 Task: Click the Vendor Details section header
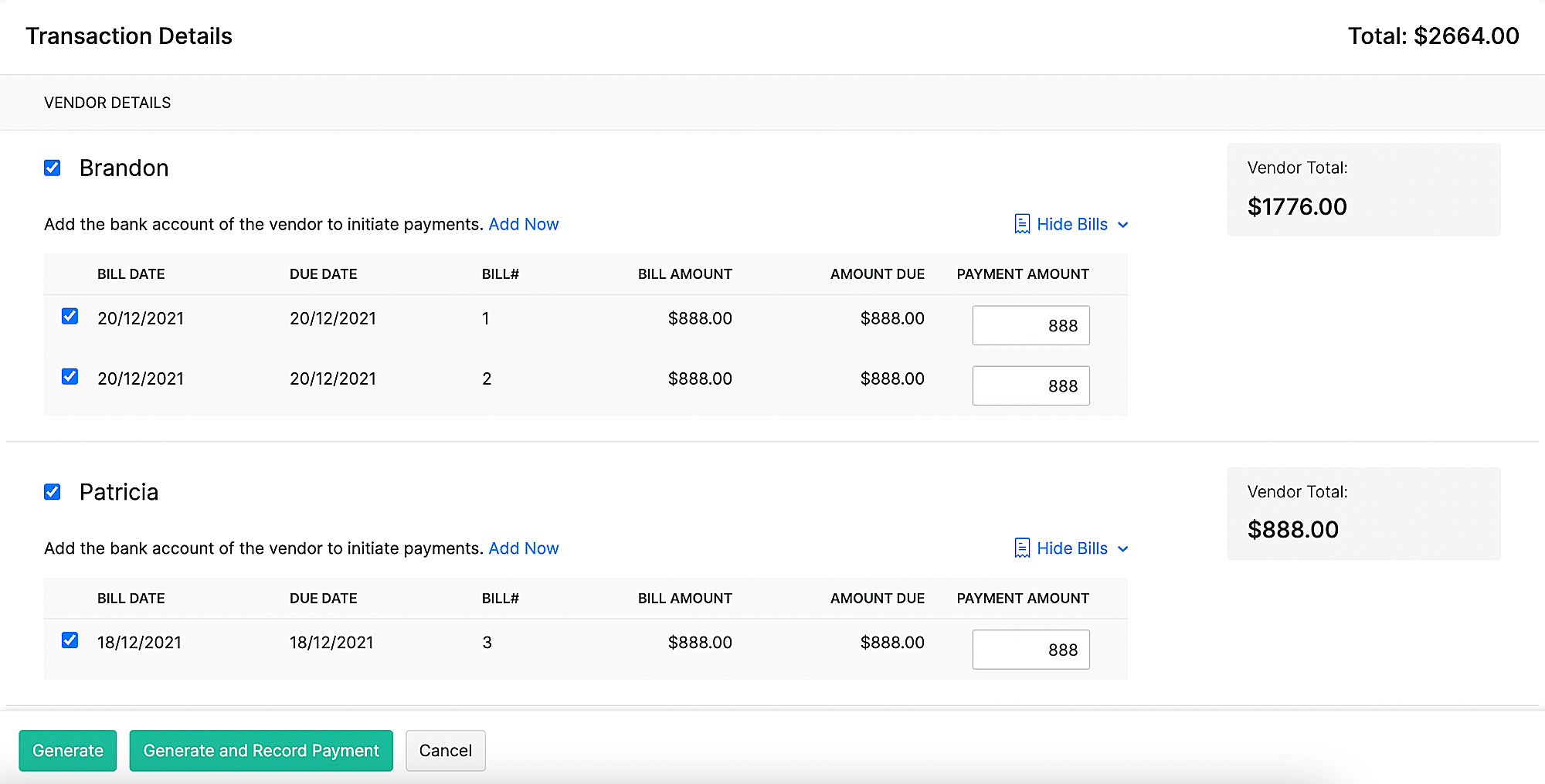coord(107,102)
